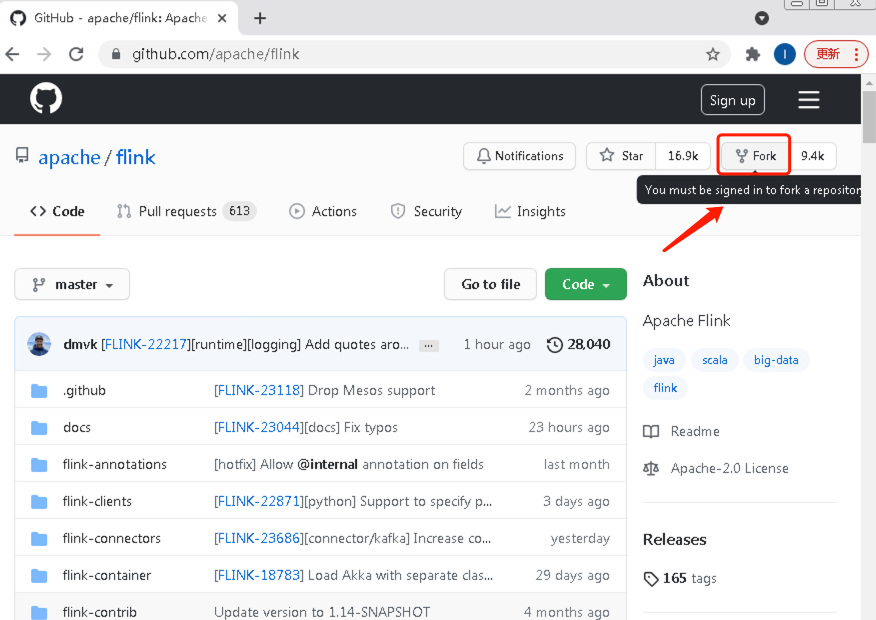
Task: Click the big-data topic tag
Action: (776, 360)
